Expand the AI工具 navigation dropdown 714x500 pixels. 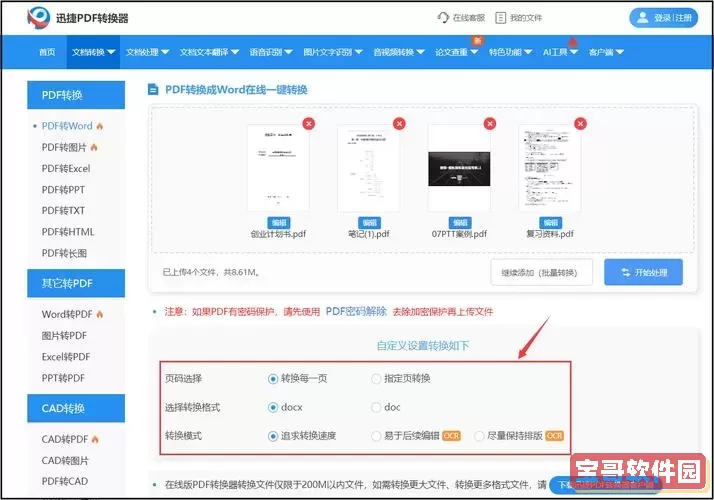point(560,52)
